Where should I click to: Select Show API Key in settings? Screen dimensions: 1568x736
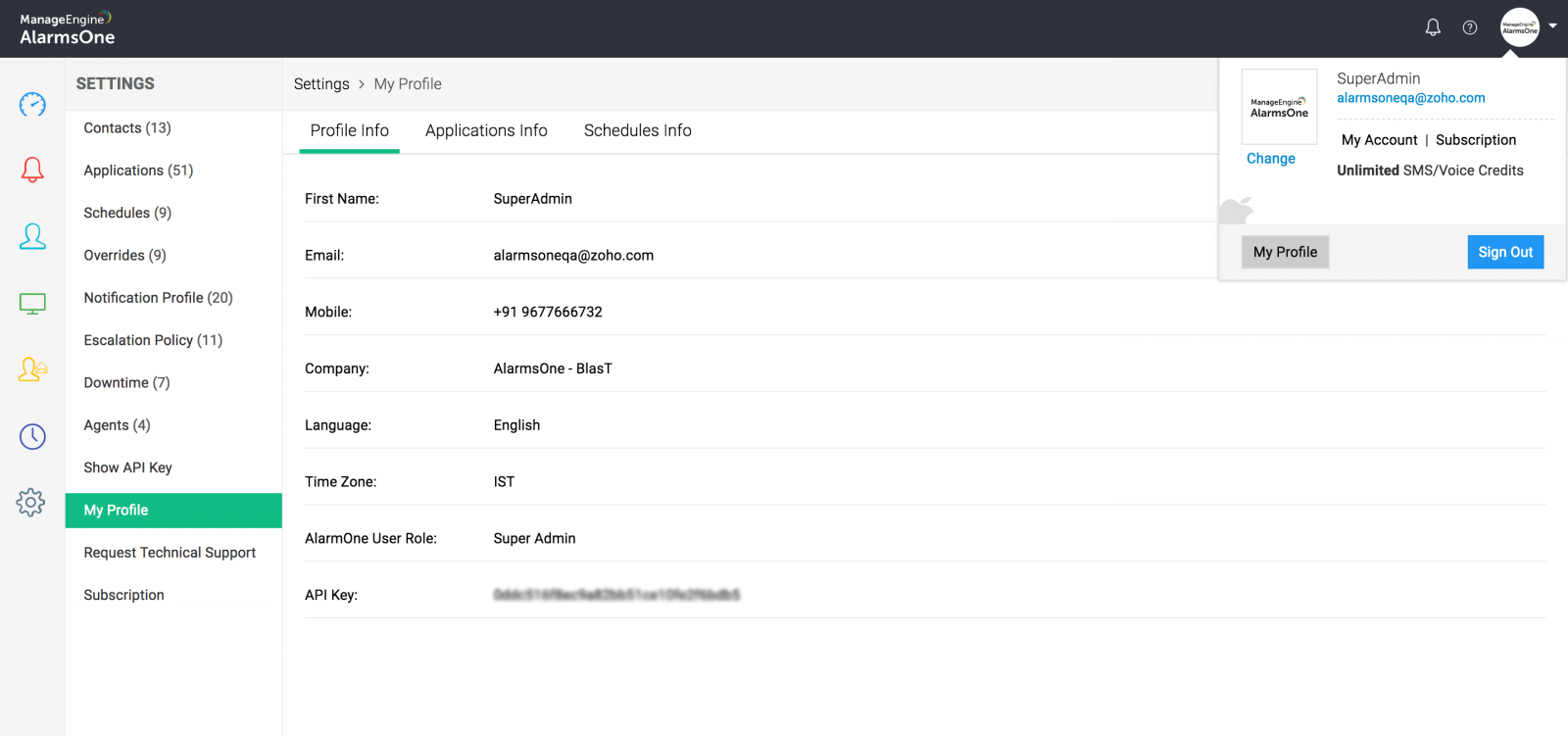127,467
